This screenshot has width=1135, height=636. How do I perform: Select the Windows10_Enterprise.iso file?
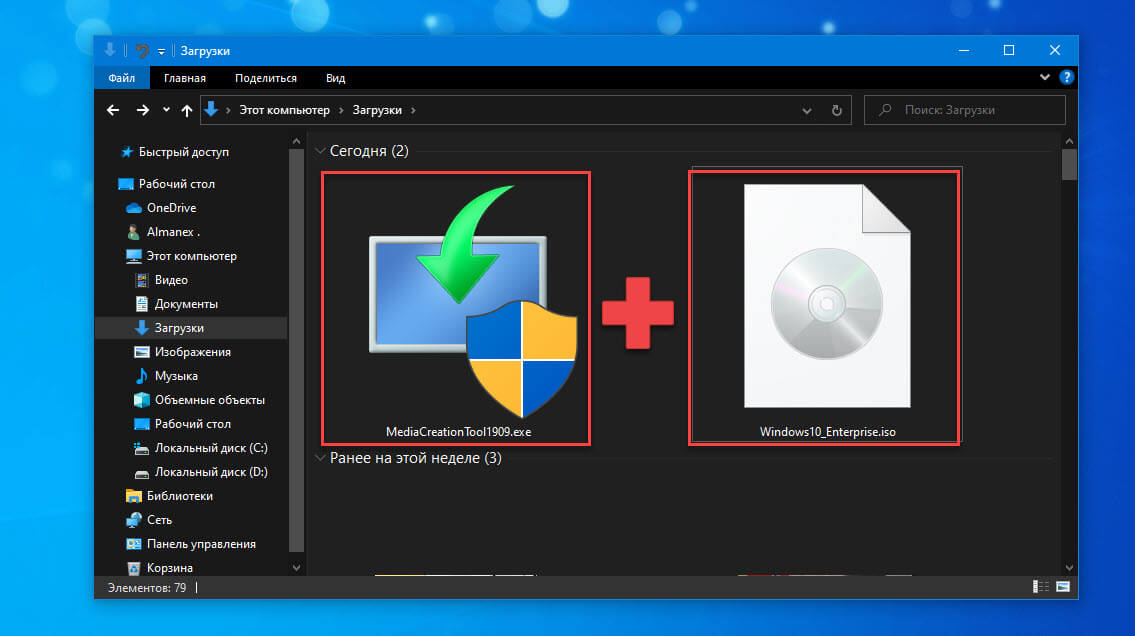[x=824, y=308]
